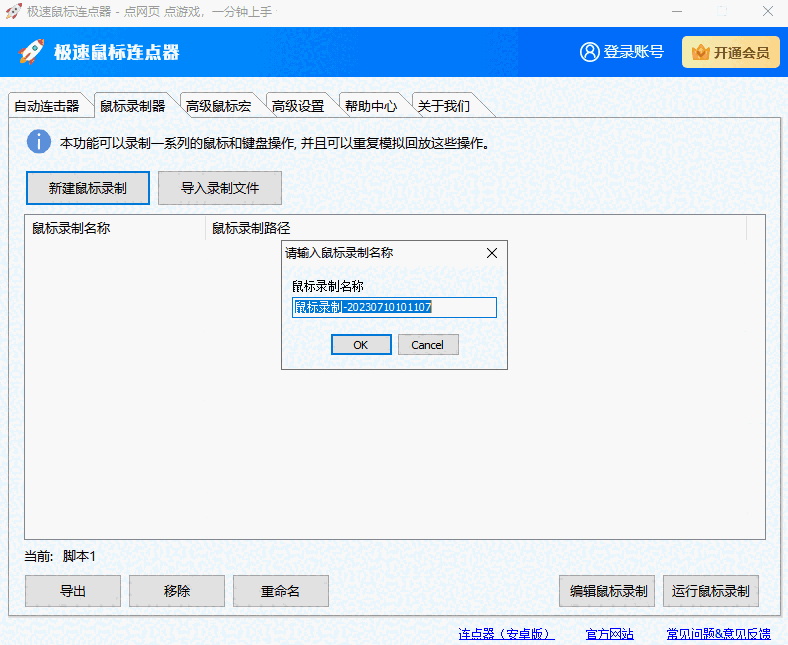Click 导入录制文件 button

tap(220, 187)
